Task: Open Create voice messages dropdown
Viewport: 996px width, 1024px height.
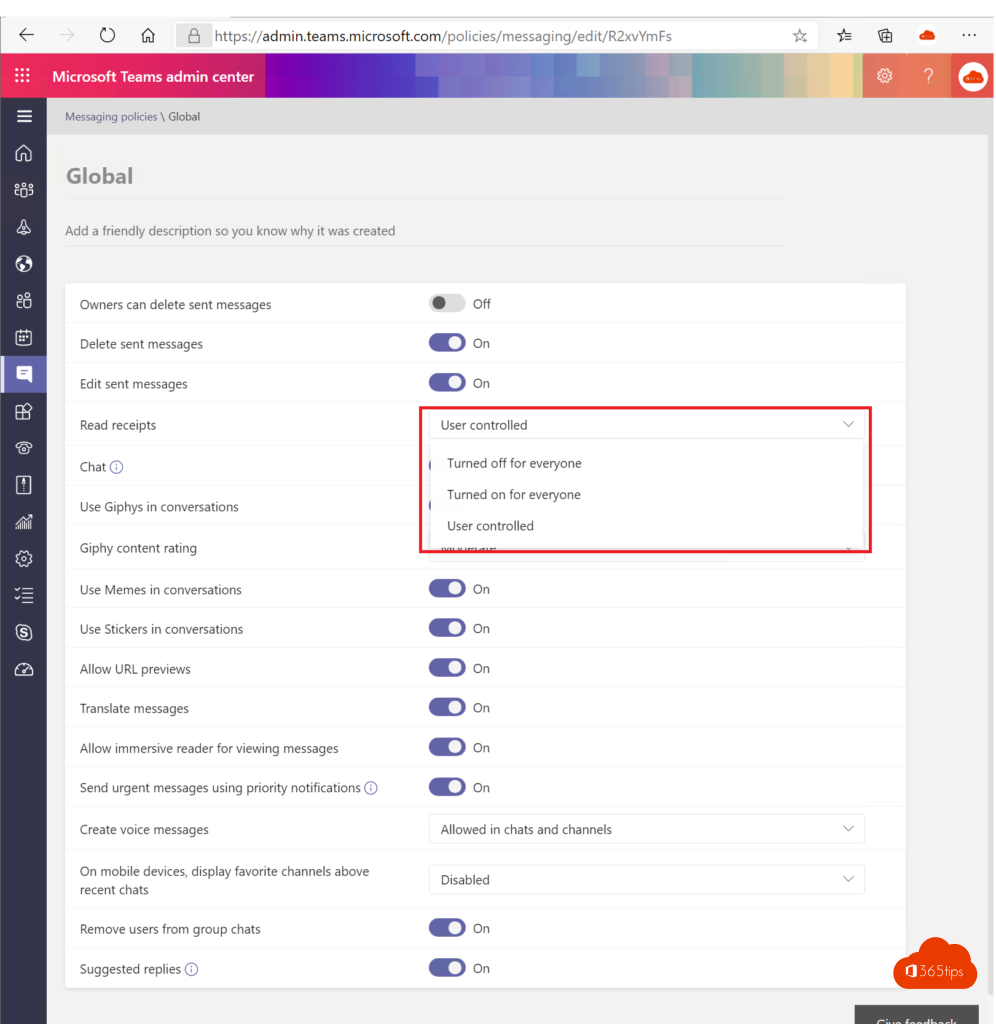Action: tap(647, 829)
